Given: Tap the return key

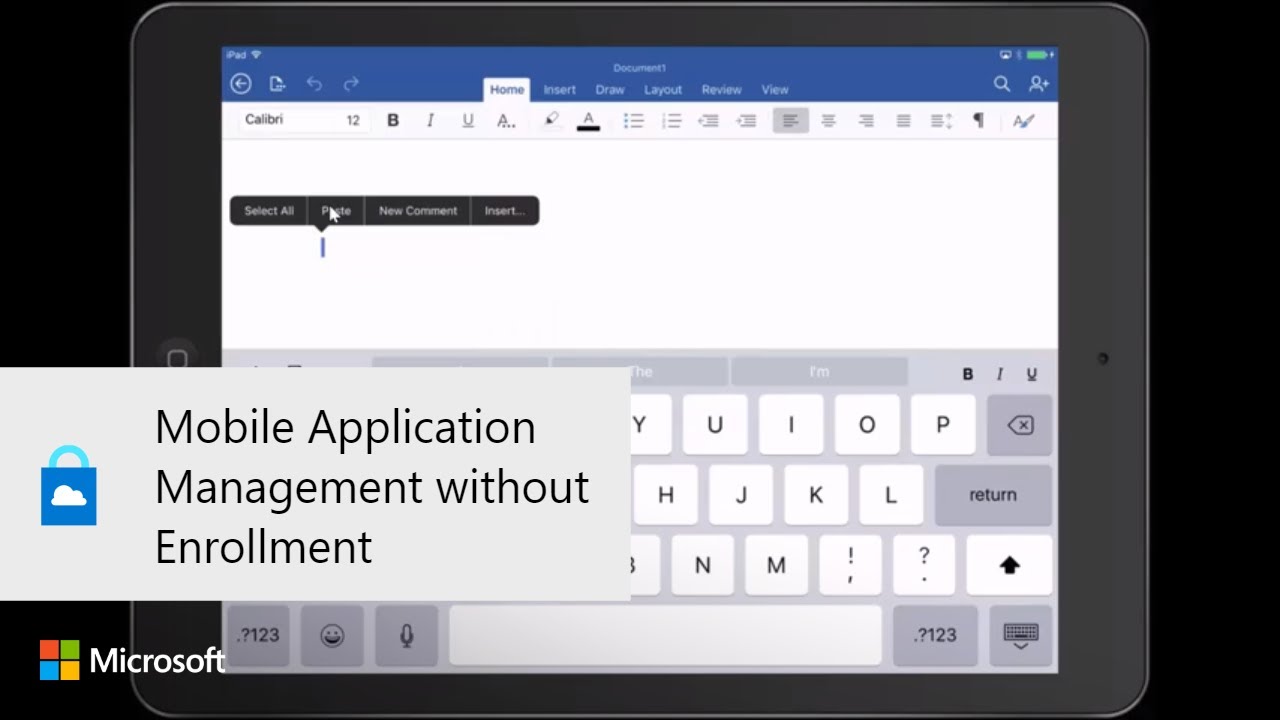Looking at the screenshot, I should point(992,495).
